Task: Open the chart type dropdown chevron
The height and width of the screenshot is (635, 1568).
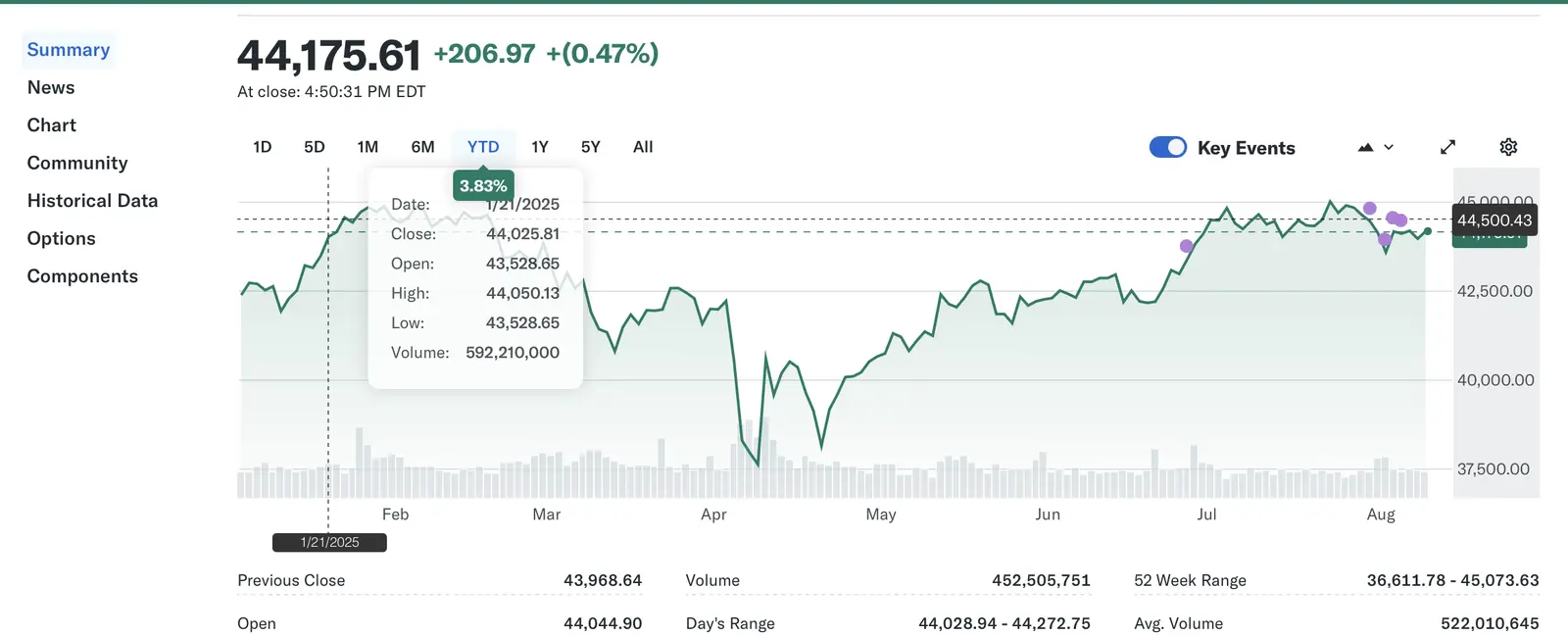Action: [x=1389, y=147]
